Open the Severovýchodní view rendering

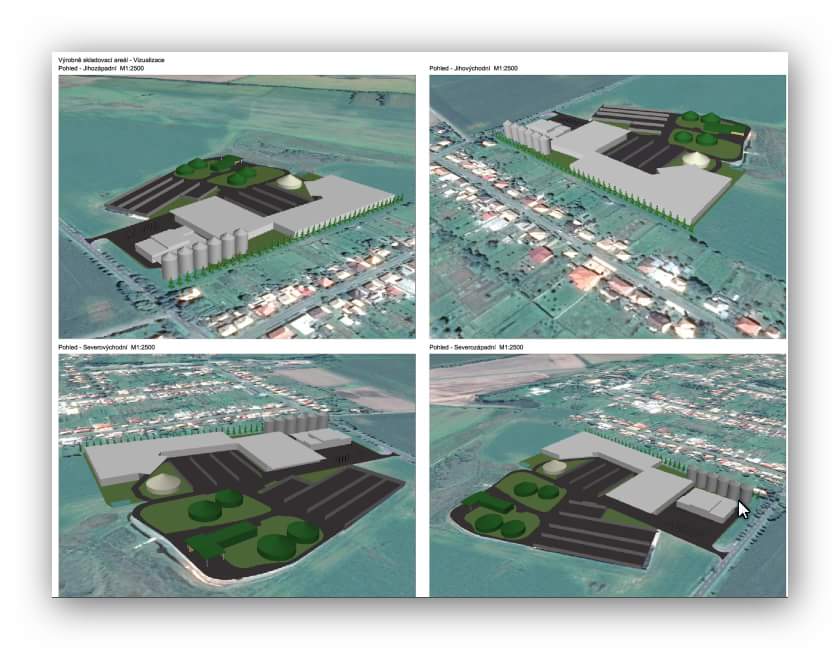pos(237,475)
